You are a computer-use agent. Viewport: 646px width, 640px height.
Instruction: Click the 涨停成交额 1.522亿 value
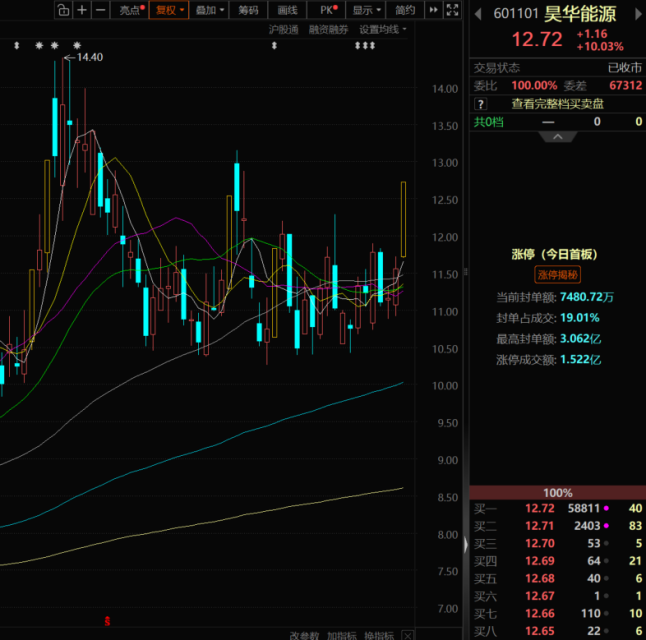[x=580, y=360]
